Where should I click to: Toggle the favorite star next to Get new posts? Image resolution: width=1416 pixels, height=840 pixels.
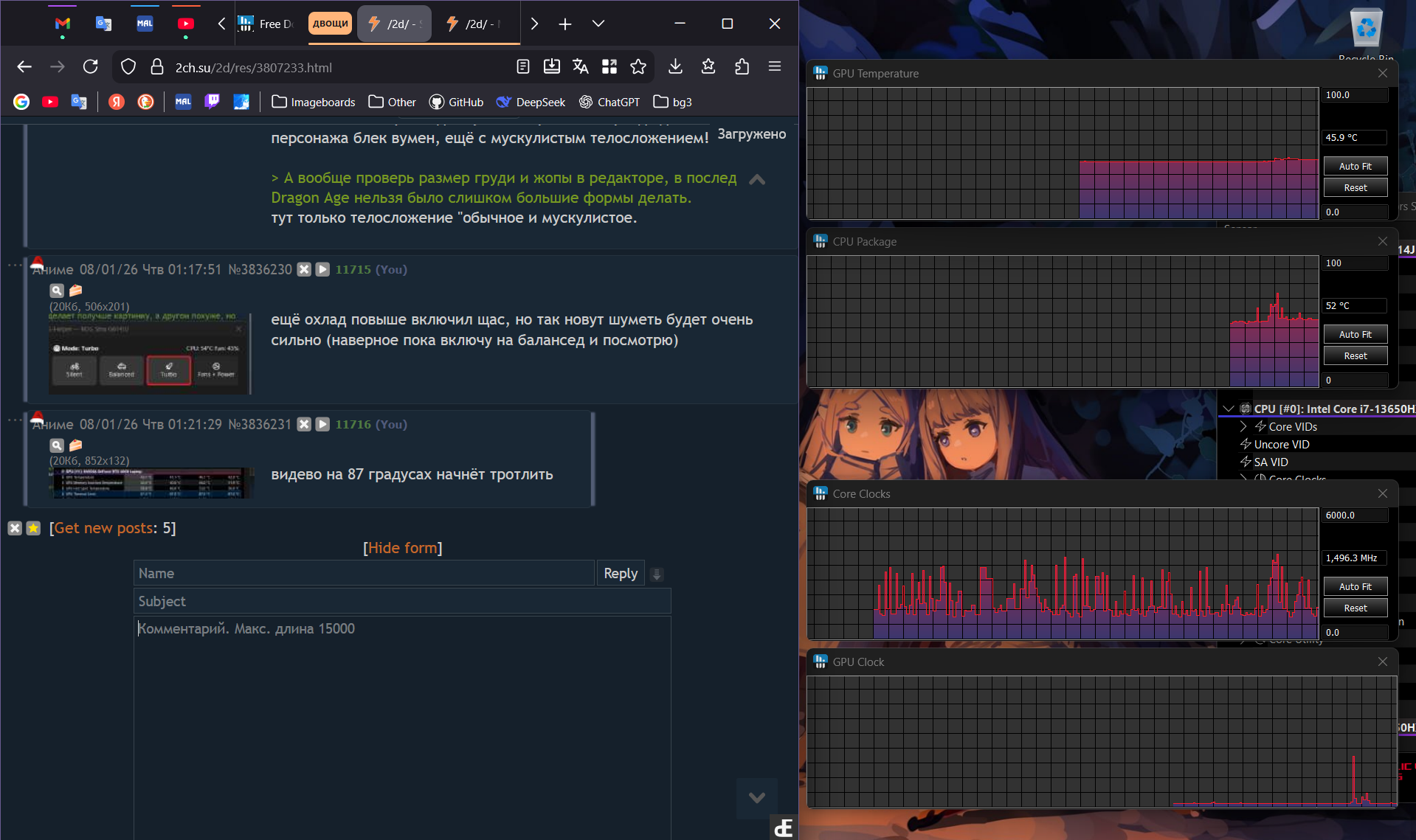click(x=33, y=528)
